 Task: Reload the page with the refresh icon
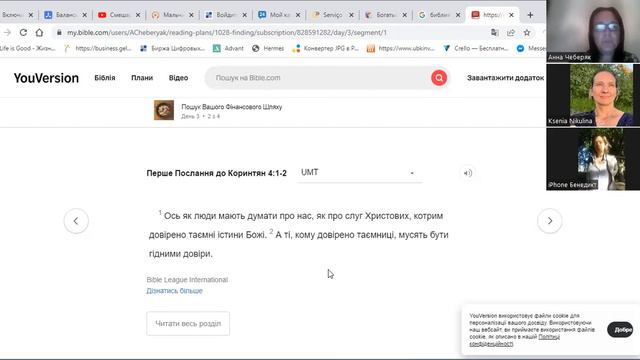tap(23, 32)
